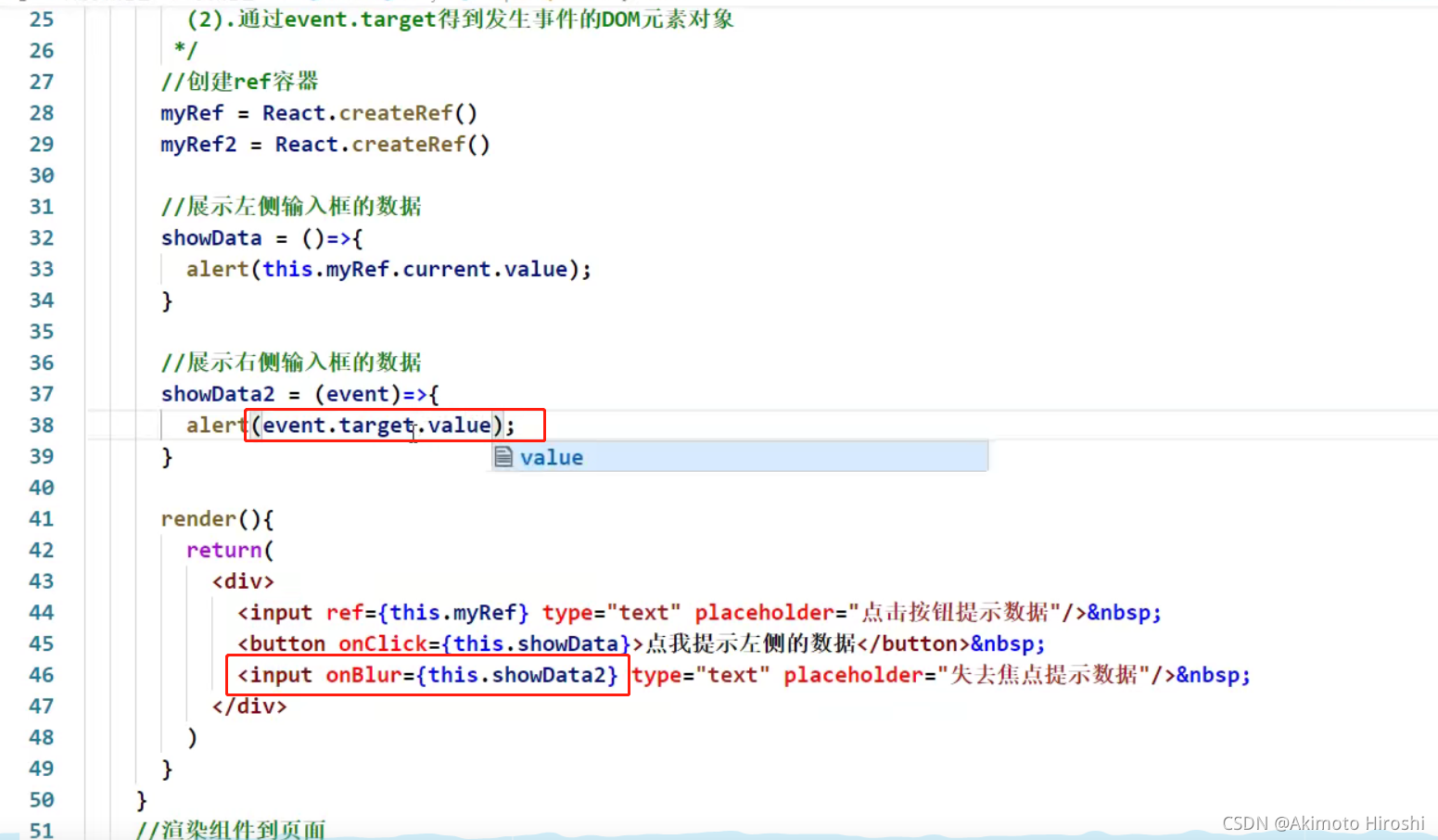
Task: Click the closing '</div>' tag
Action: click(249, 706)
